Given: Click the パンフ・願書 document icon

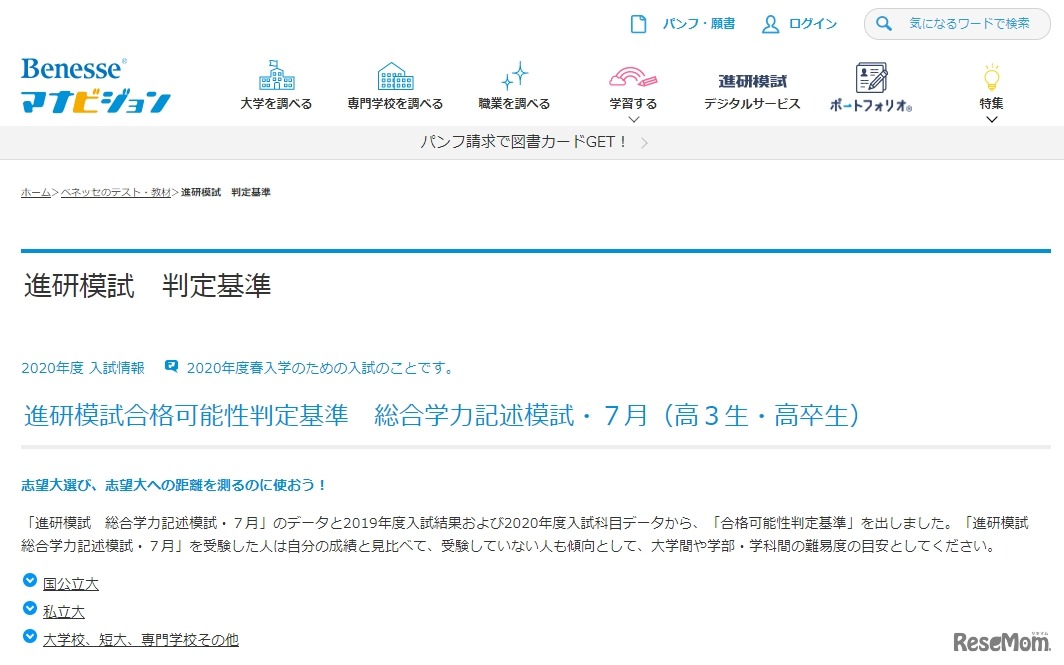Looking at the screenshot, I should coord(638,23).
